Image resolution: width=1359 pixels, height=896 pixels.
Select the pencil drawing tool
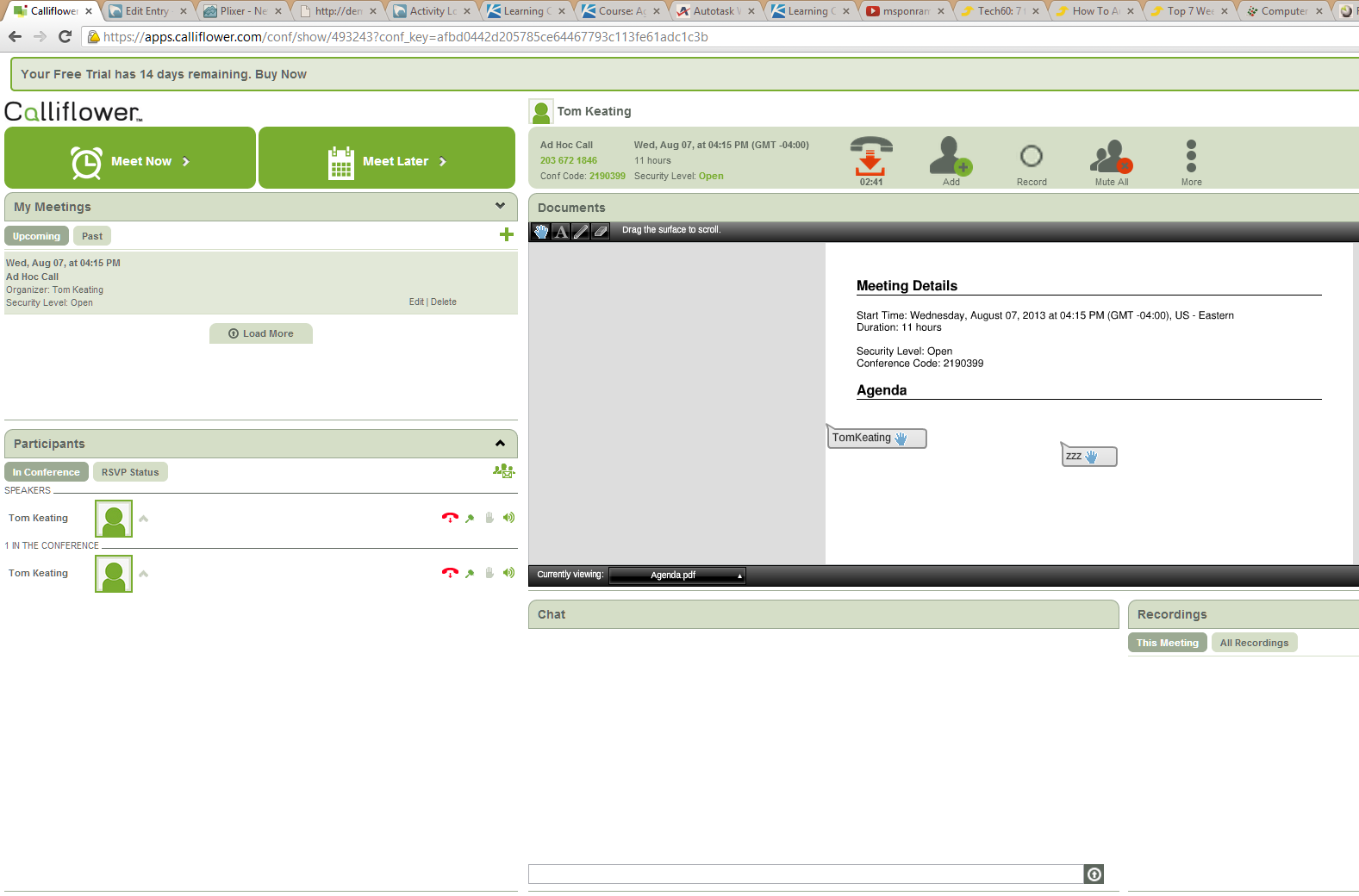click(581, 231)
